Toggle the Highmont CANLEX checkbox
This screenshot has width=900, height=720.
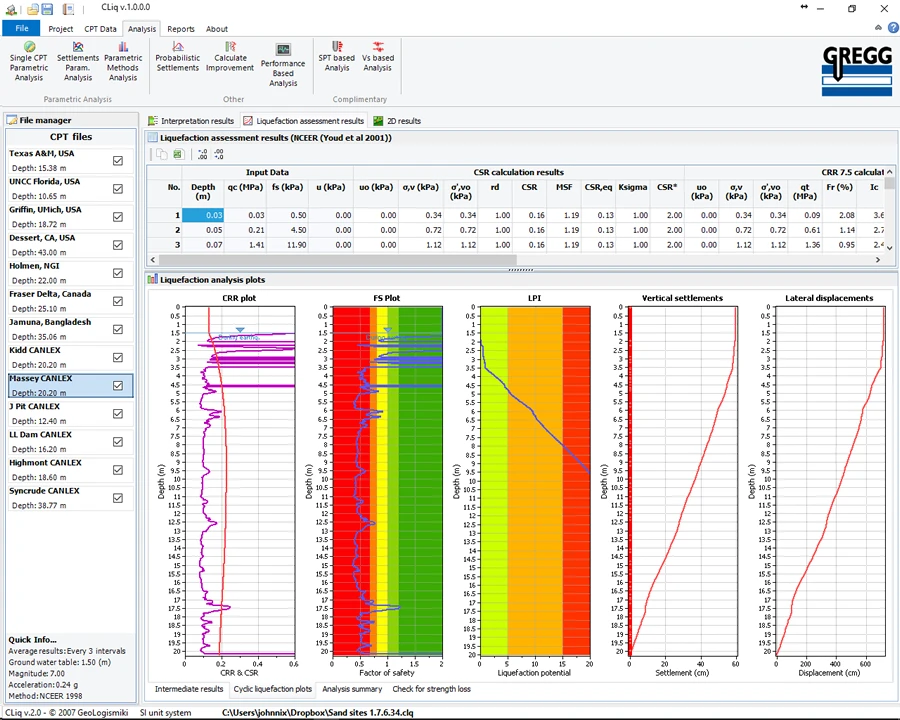click(118, 470)
